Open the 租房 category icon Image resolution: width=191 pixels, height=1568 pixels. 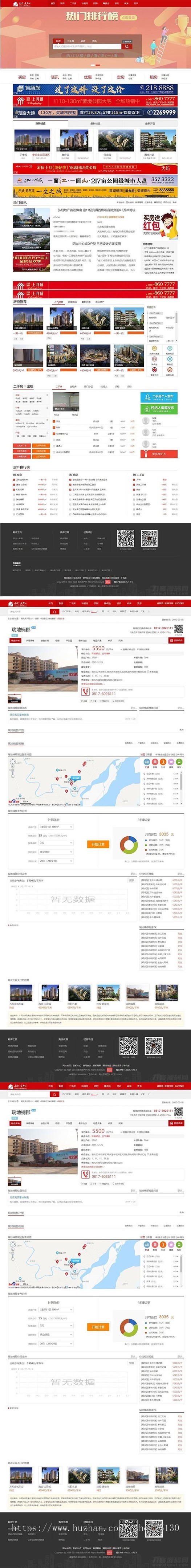tap(153, 77)
